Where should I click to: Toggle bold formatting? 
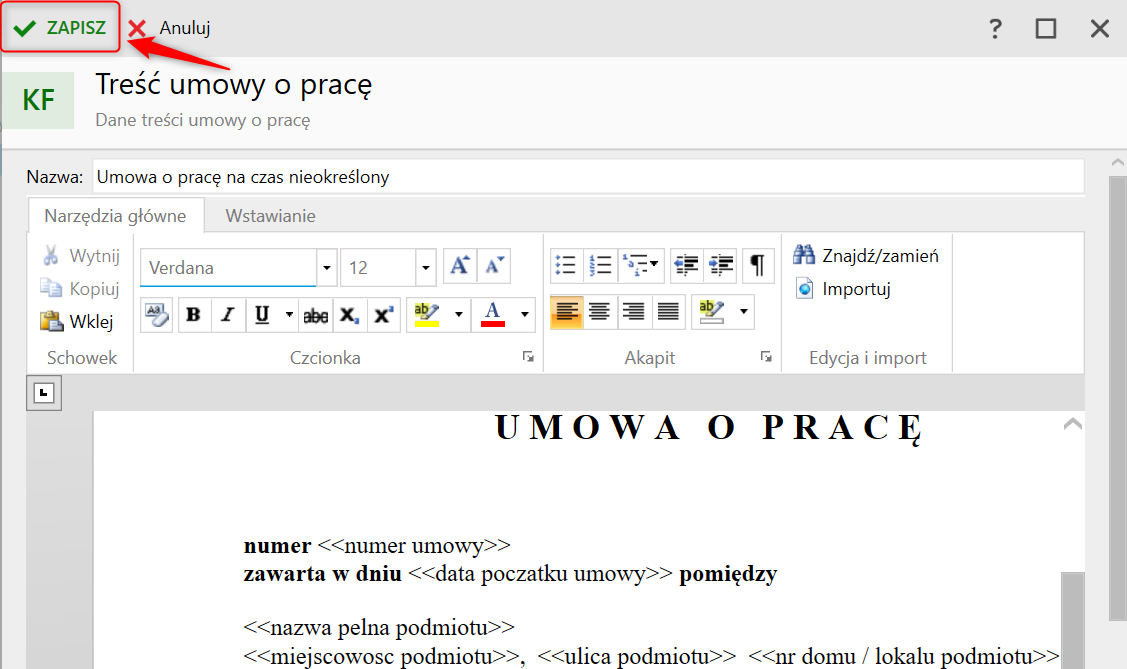193,315
